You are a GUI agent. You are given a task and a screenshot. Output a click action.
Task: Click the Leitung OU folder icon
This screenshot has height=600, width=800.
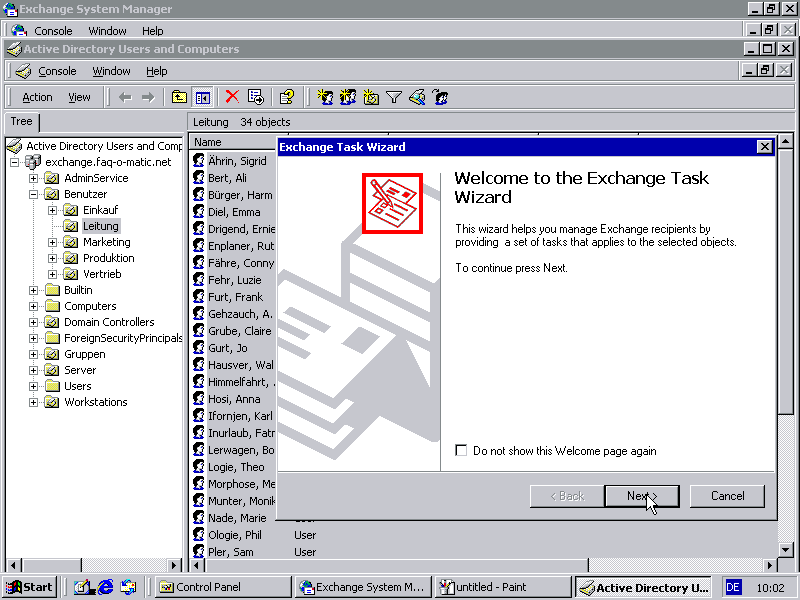click(x=70, y=226)
